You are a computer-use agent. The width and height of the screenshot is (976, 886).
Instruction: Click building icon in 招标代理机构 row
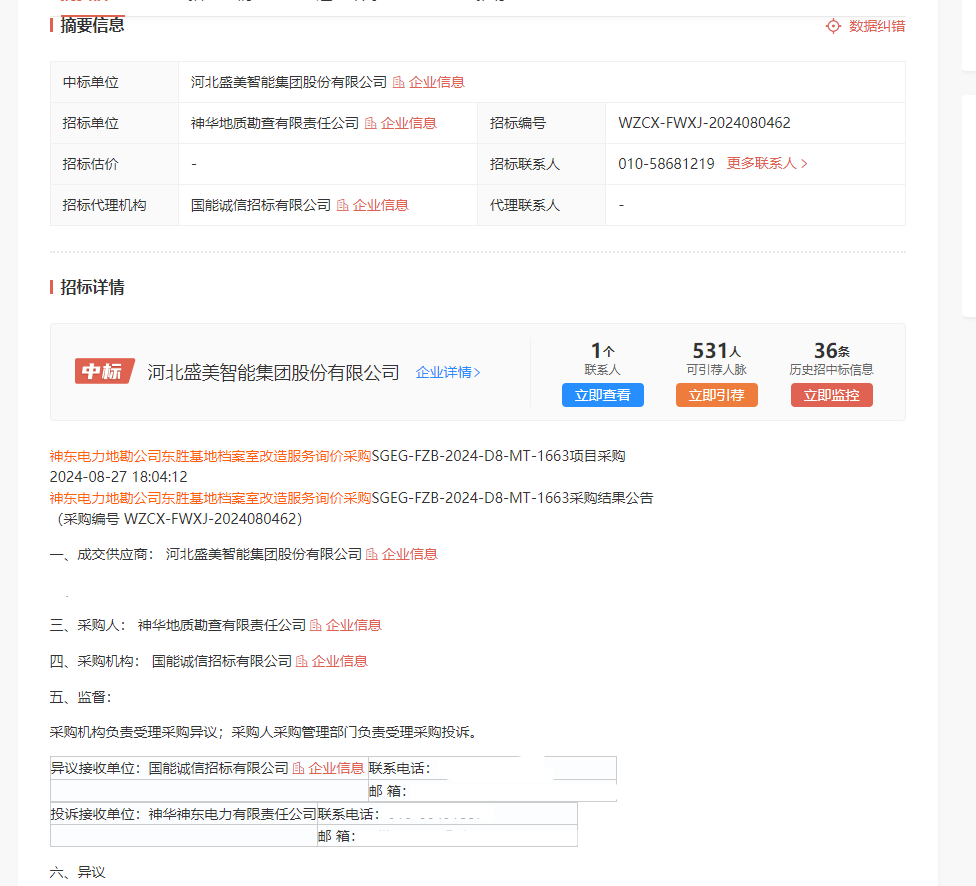[x=343, y=205]
